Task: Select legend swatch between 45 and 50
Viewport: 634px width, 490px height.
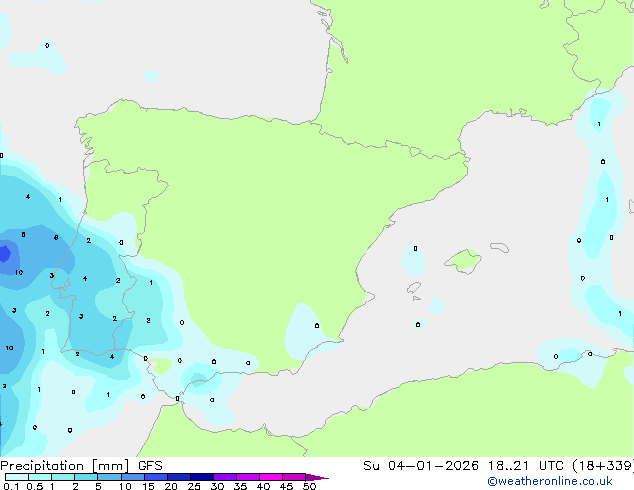Action: [294, 477]
